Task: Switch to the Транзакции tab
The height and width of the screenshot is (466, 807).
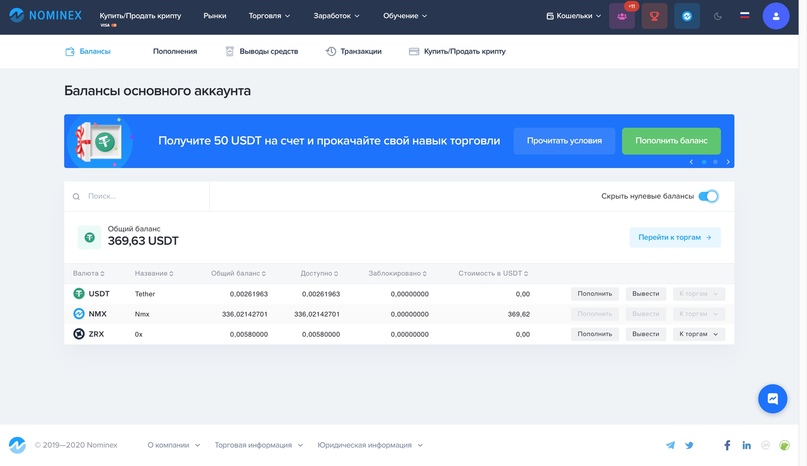Action: (354, 51)
